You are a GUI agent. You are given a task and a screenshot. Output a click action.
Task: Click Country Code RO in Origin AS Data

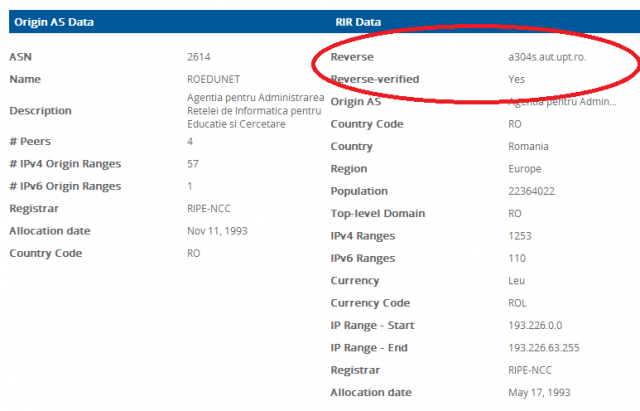point(193,253)
